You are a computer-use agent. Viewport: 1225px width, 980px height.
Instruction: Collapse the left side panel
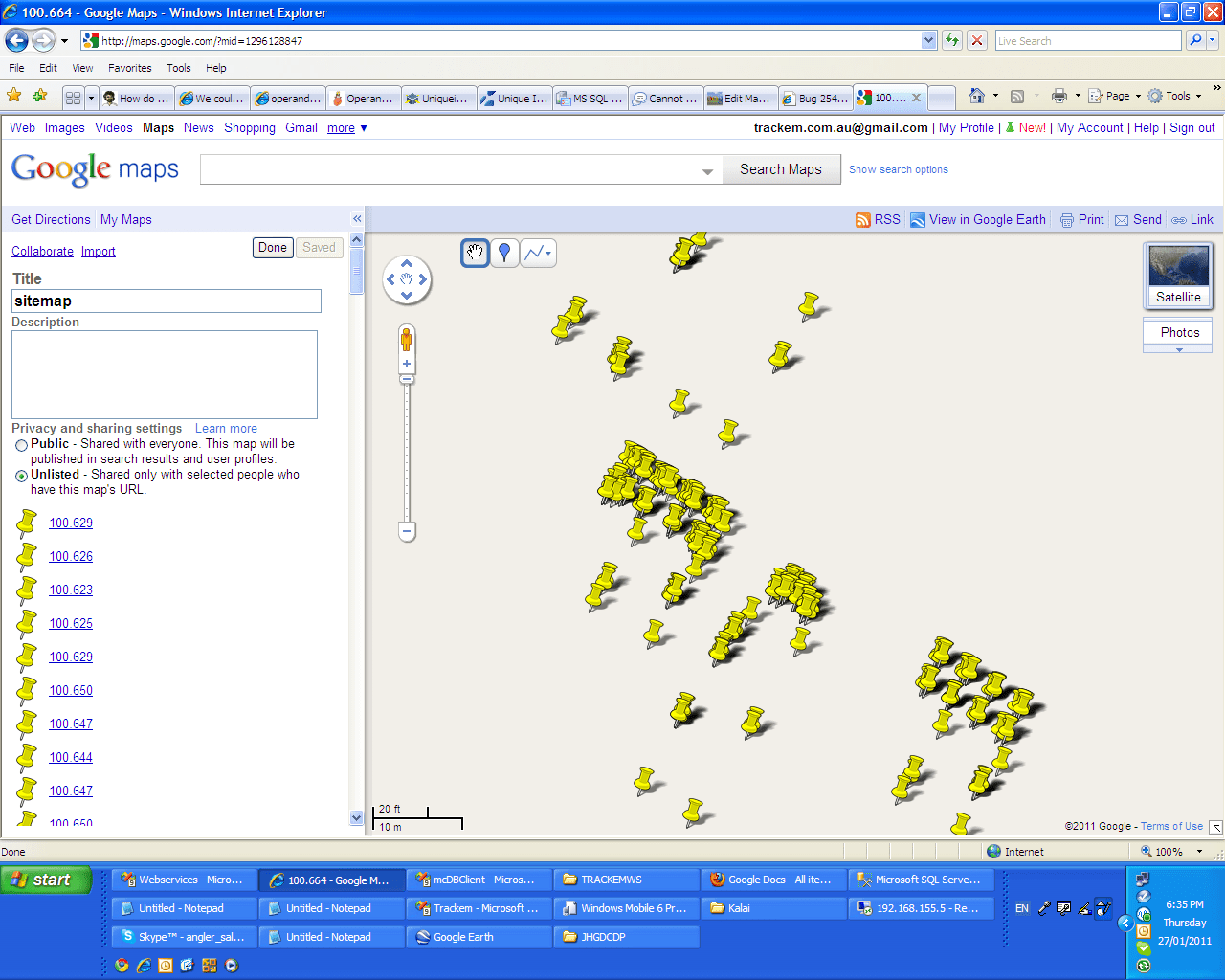[357, 219]
